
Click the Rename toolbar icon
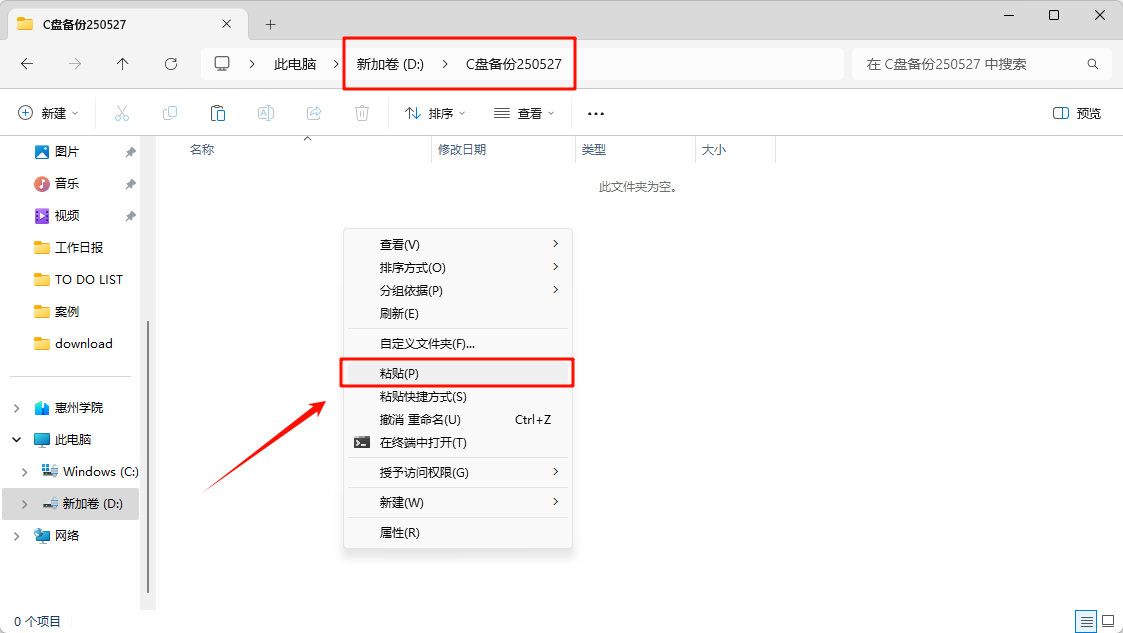[266, 113]
